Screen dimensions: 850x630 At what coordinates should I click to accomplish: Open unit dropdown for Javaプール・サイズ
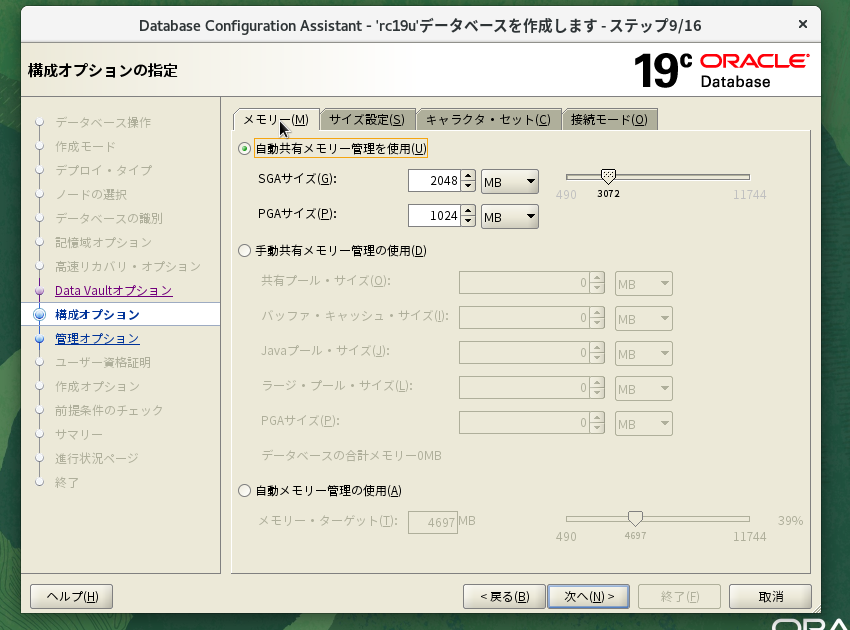[x=643, y=353]
